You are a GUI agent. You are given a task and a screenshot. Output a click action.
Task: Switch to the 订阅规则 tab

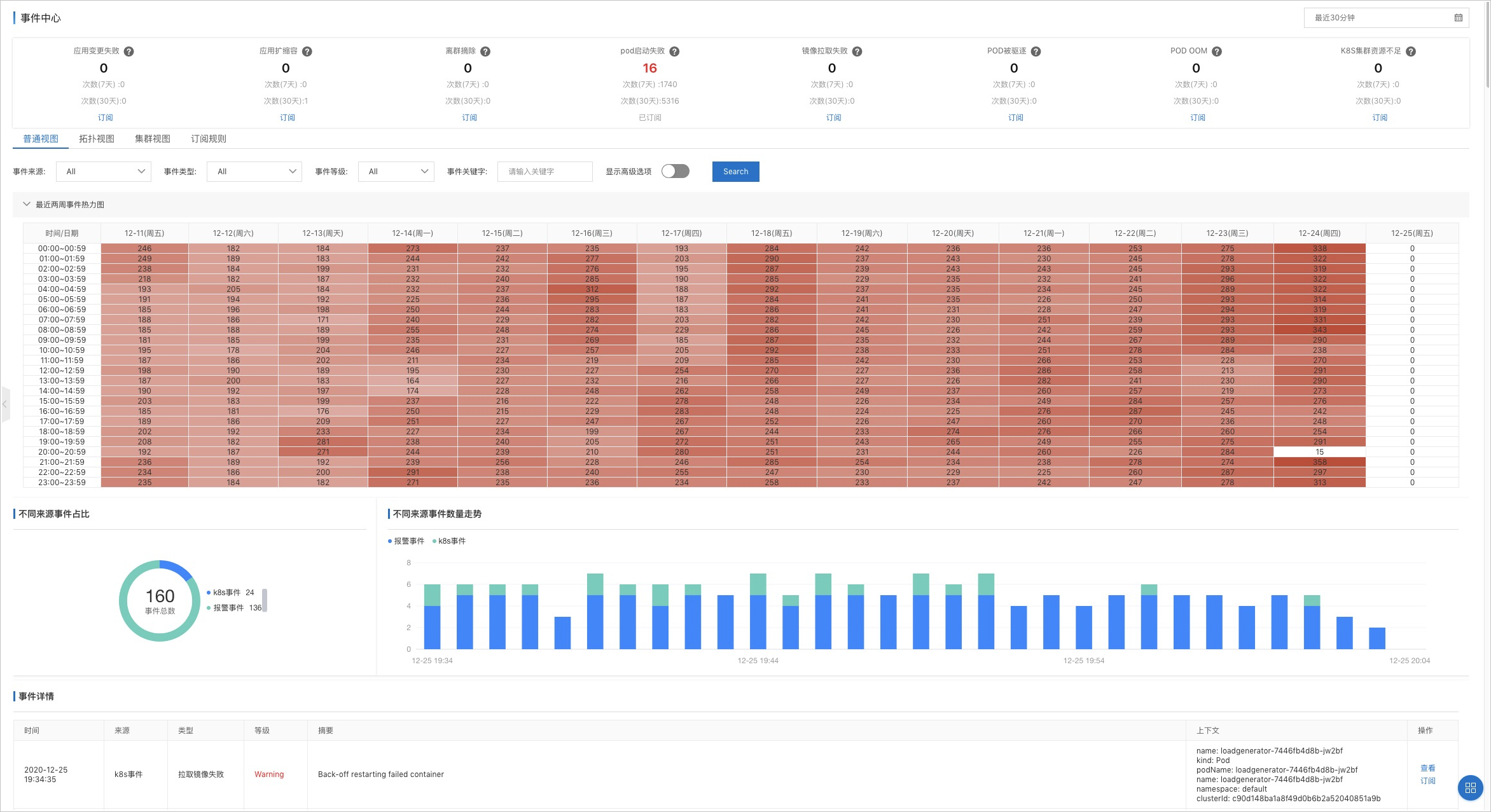(x=209, y=139)
